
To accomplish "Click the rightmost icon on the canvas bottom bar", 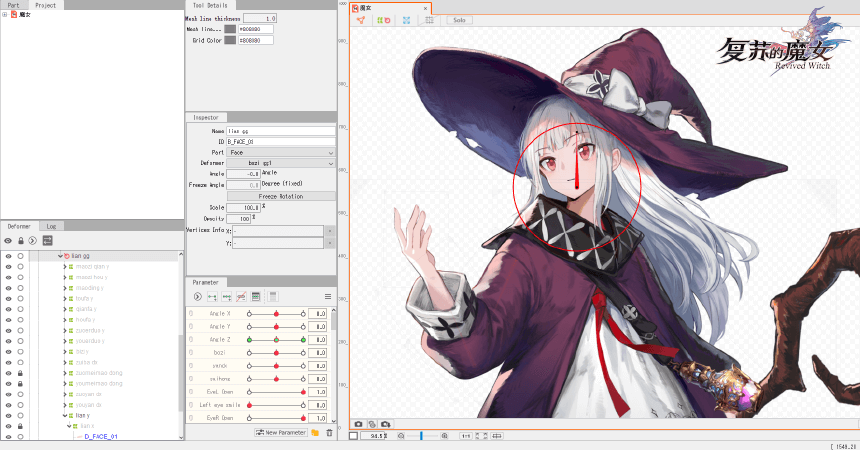I will point(497,436).
